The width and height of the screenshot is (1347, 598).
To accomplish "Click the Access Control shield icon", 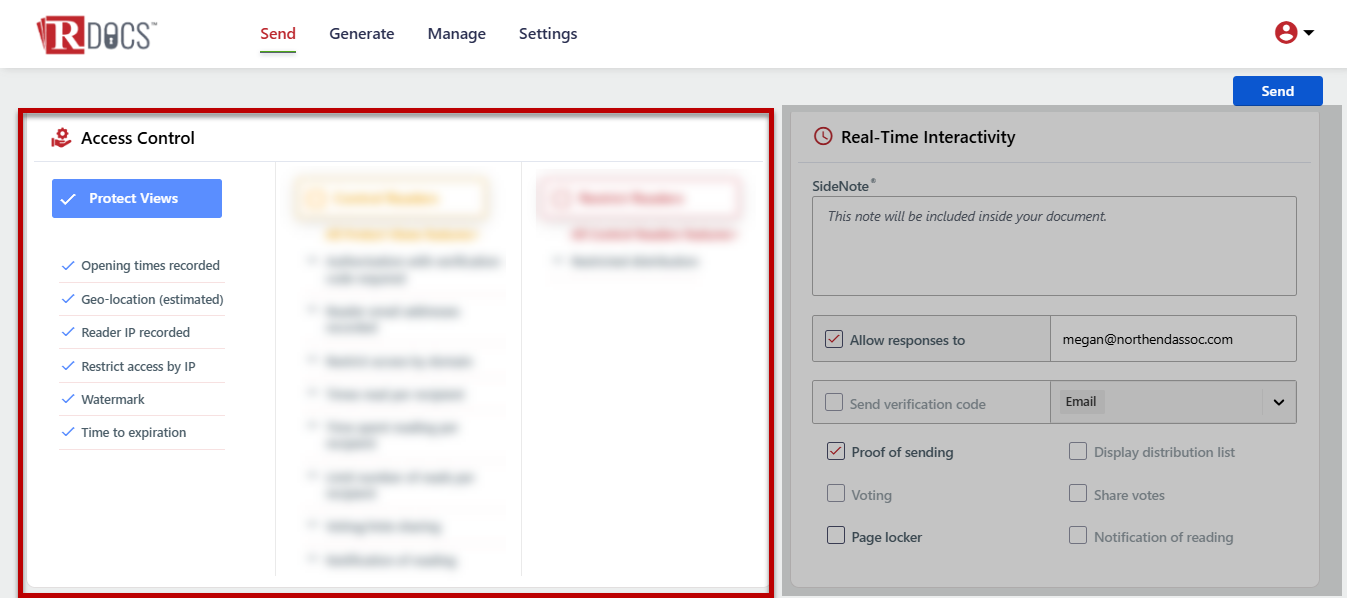I will (61, 138).
